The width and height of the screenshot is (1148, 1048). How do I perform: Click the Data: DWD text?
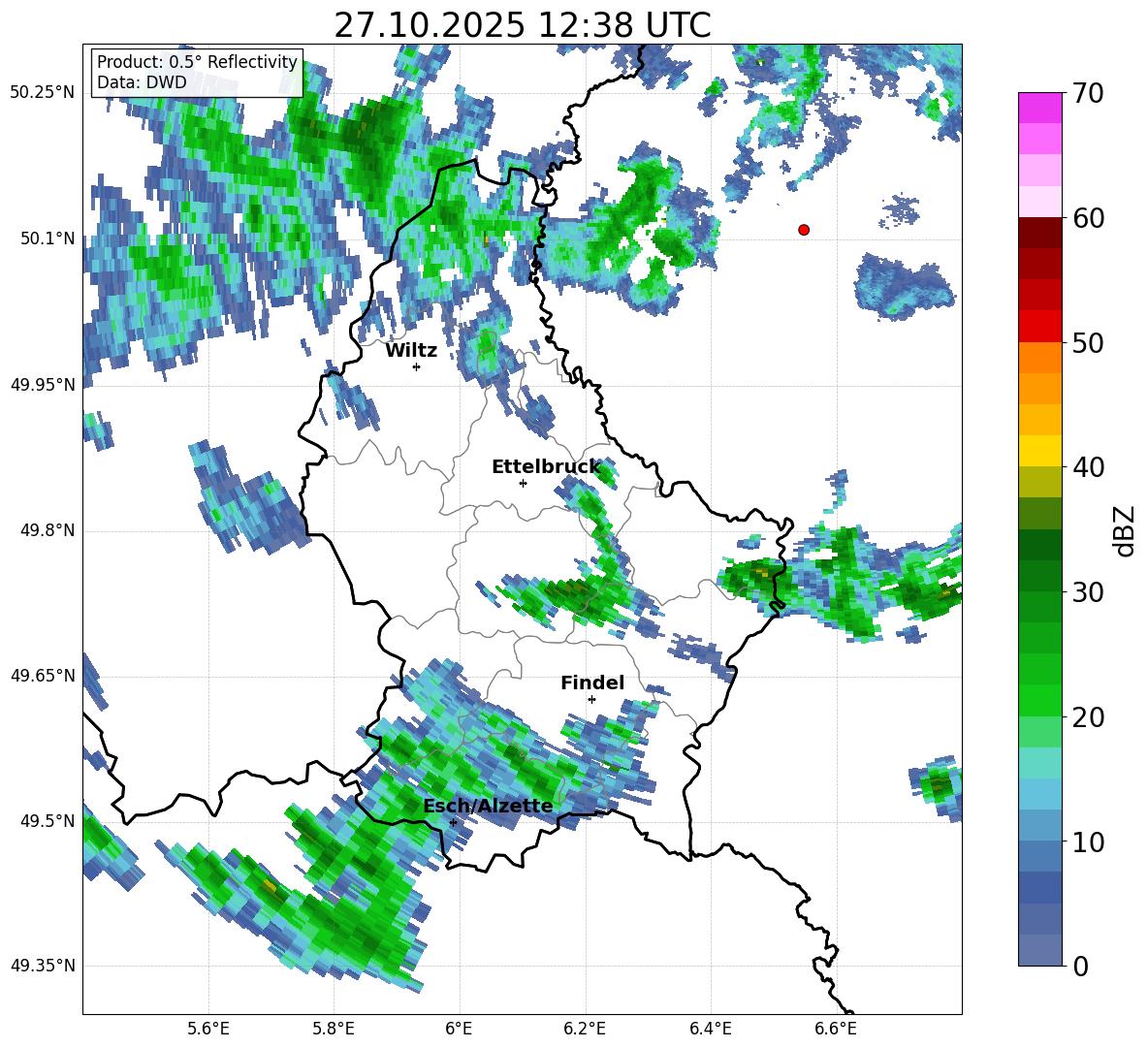click(142, 82)
